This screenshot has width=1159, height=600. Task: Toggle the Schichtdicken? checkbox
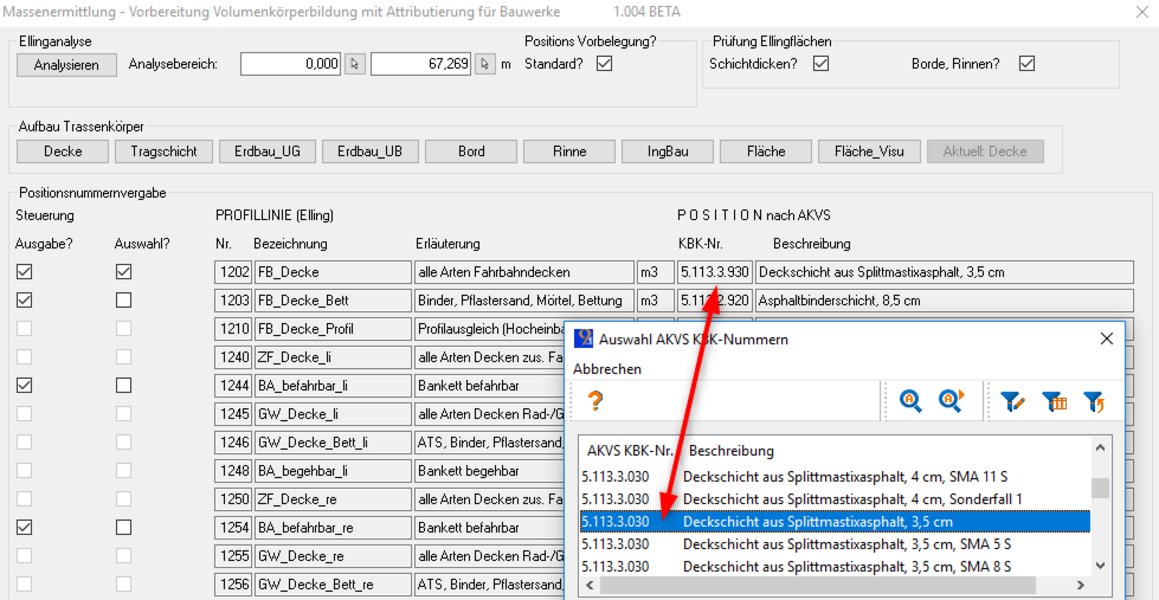(x=820, y=64)
